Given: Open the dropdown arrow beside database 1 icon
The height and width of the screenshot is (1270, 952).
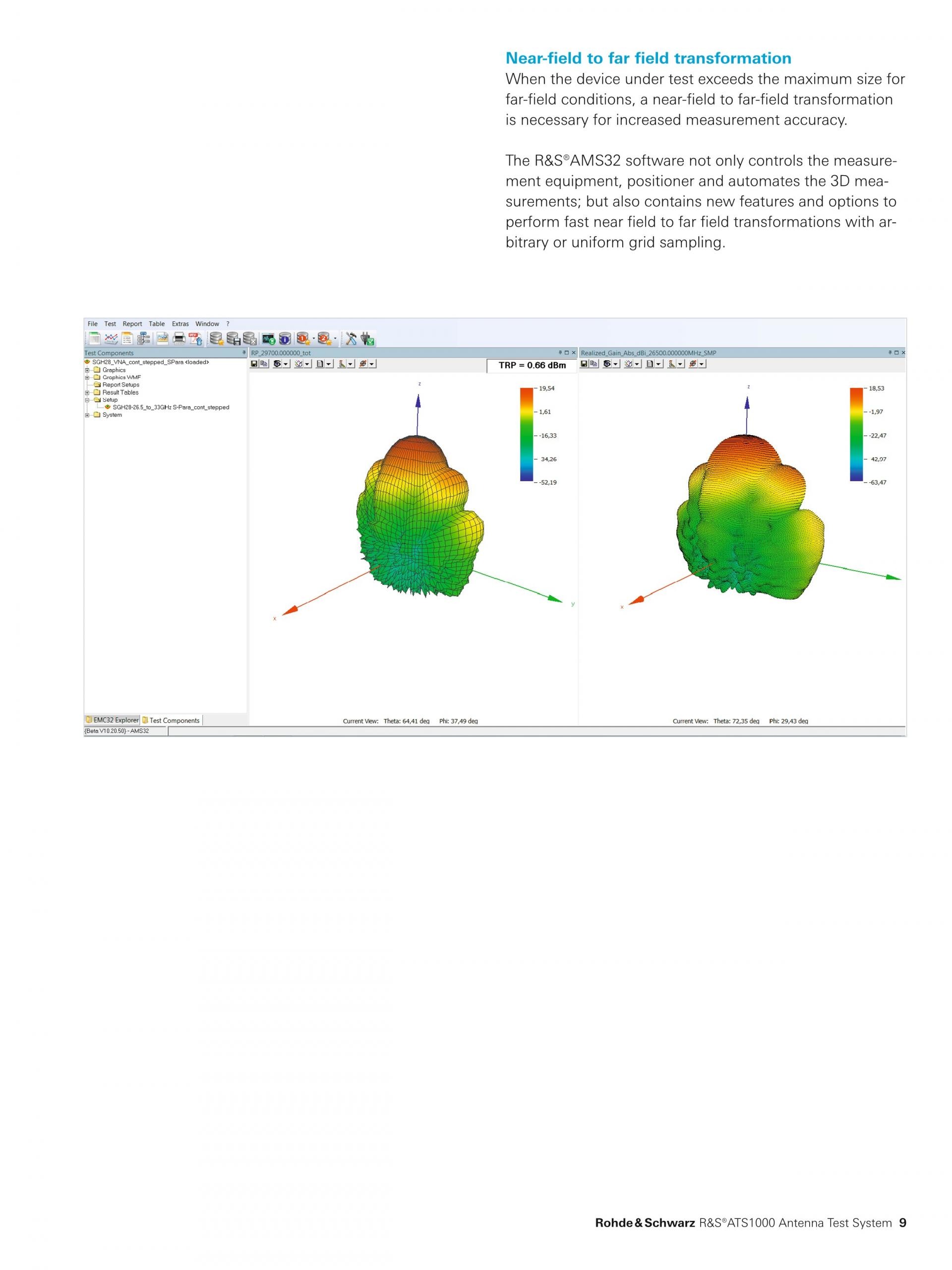Looking at the screenshot, I should click(x=314, y=339).
